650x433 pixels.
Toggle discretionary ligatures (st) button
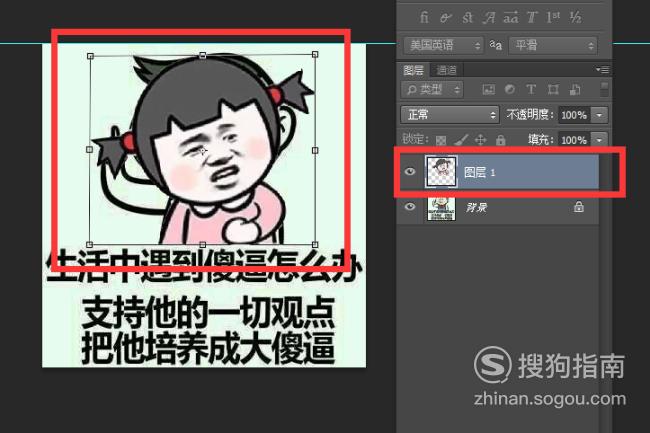tap(468, 17)
